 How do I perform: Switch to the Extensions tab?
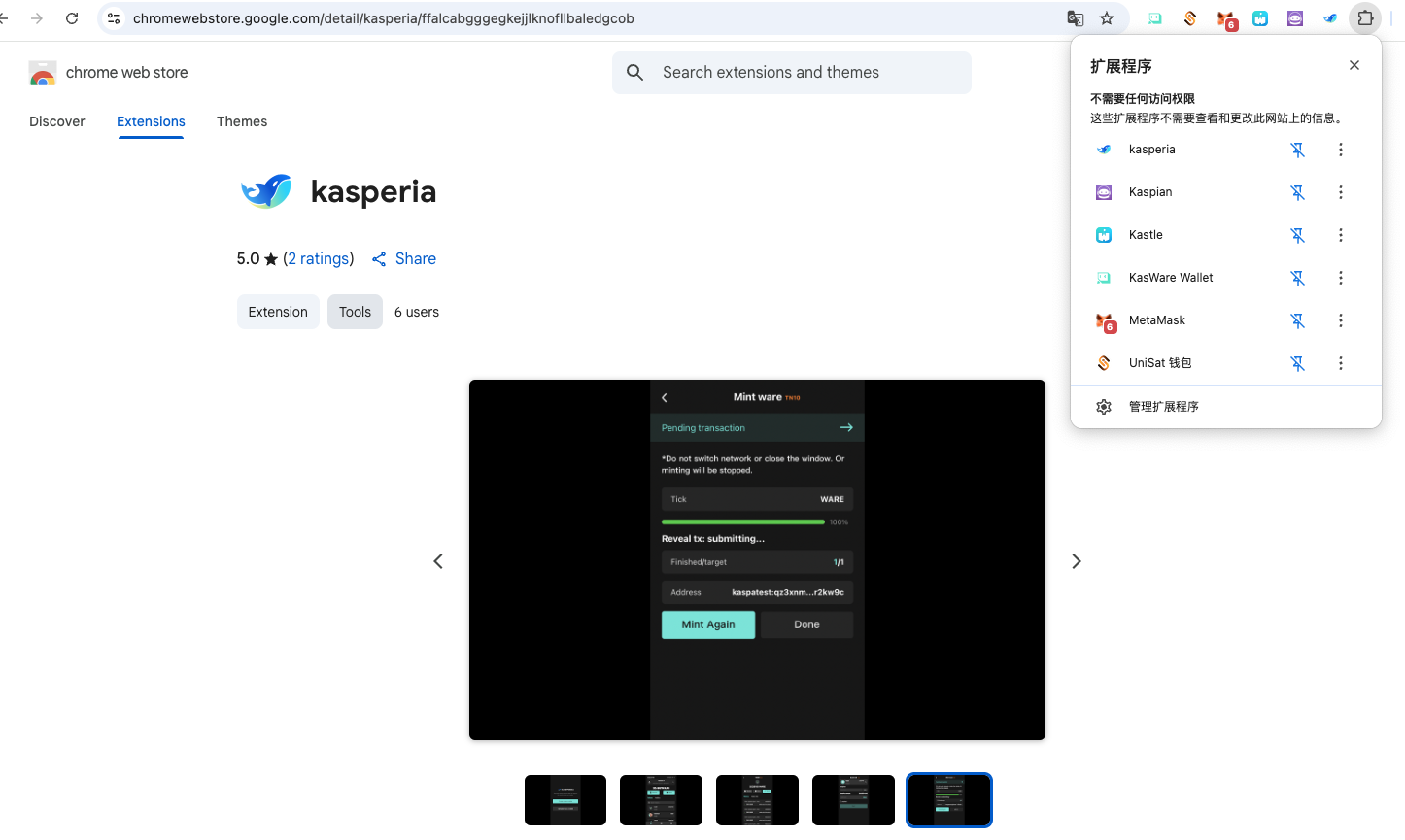coord(151,121)
